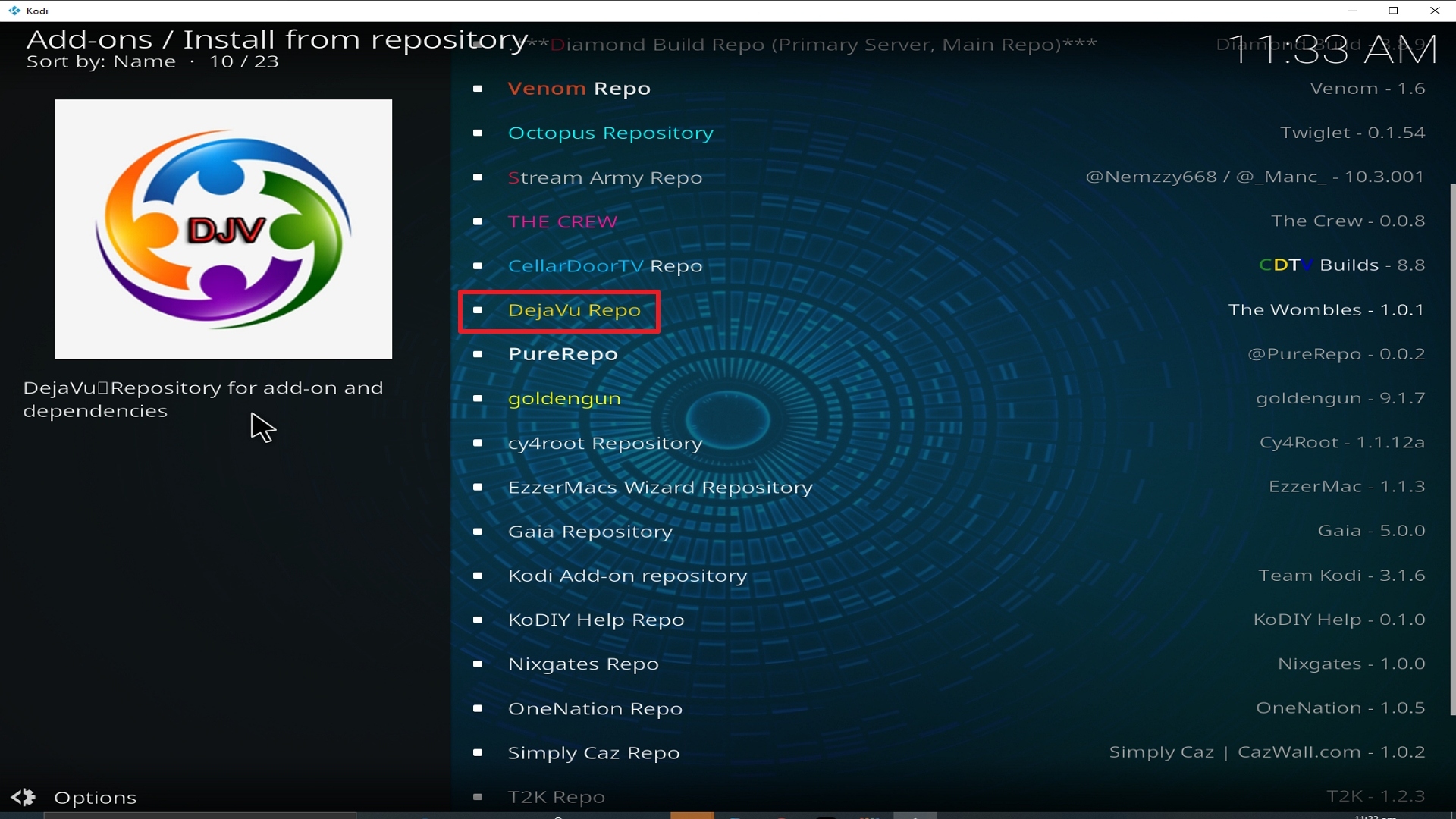
Task: Open Octopus Repository
Action: pyautogui.click(x=610, y=133)
